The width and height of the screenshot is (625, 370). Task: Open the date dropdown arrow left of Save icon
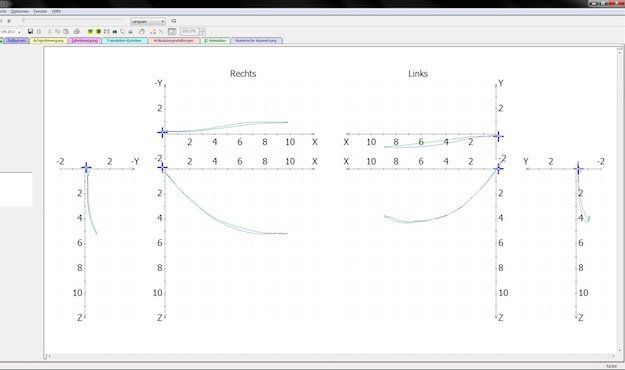pos(20,32)
